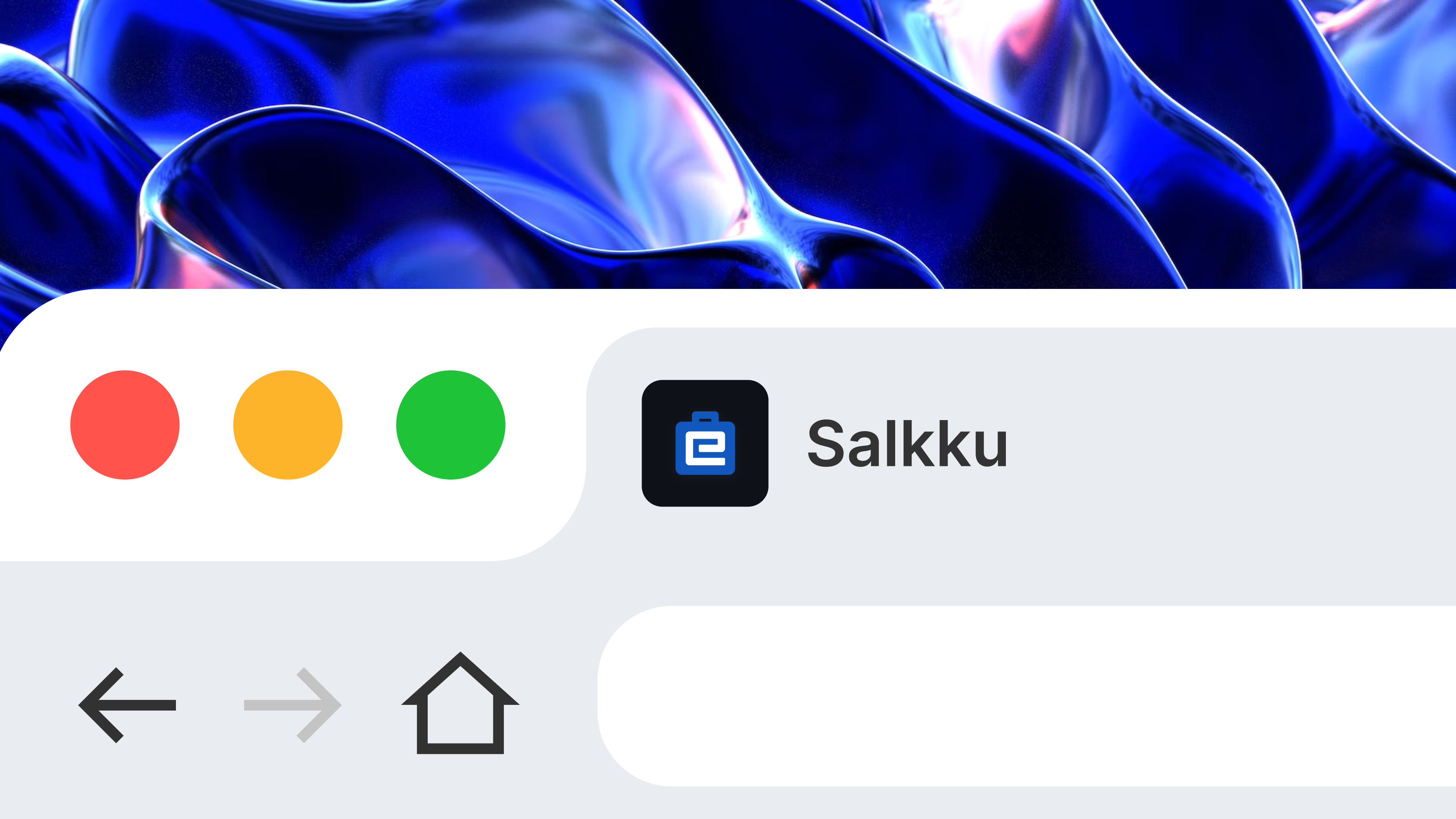The width and height of the screenshot is (1456, 819).
Task: Close the window with the red button
Action: pyautogui.click(x=125, y=425)
